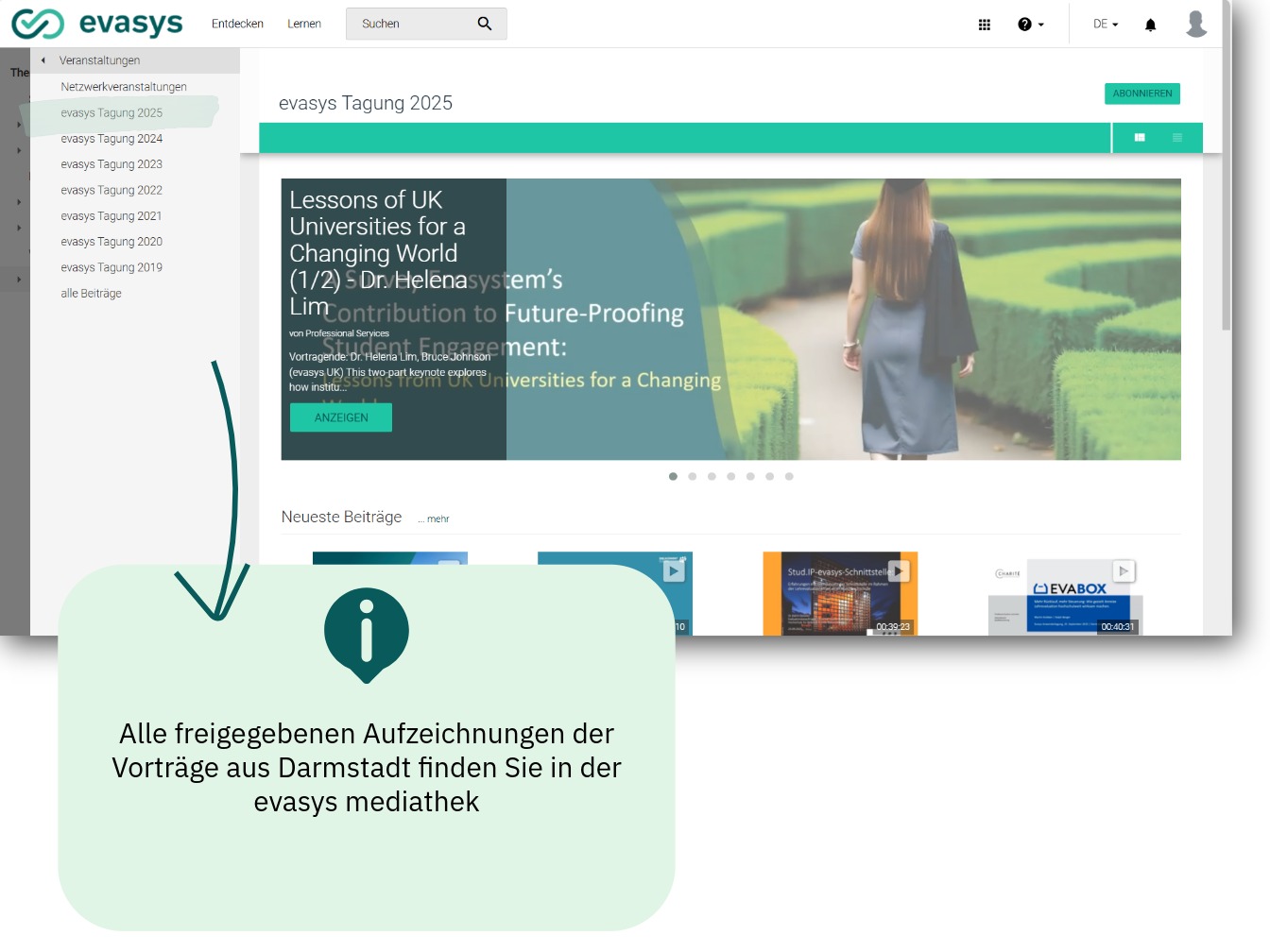Image resolution: width=1270 pixels, height=952 pixels.
Task: Click the search magnifier icon
Action: tap(485, 24)
